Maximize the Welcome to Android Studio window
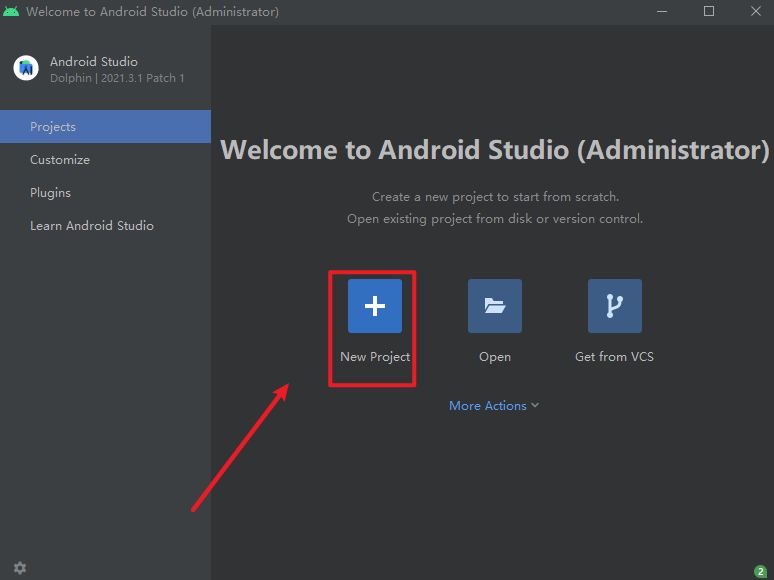Viewport: 774px width, 580px height. [x=709, y=12]
